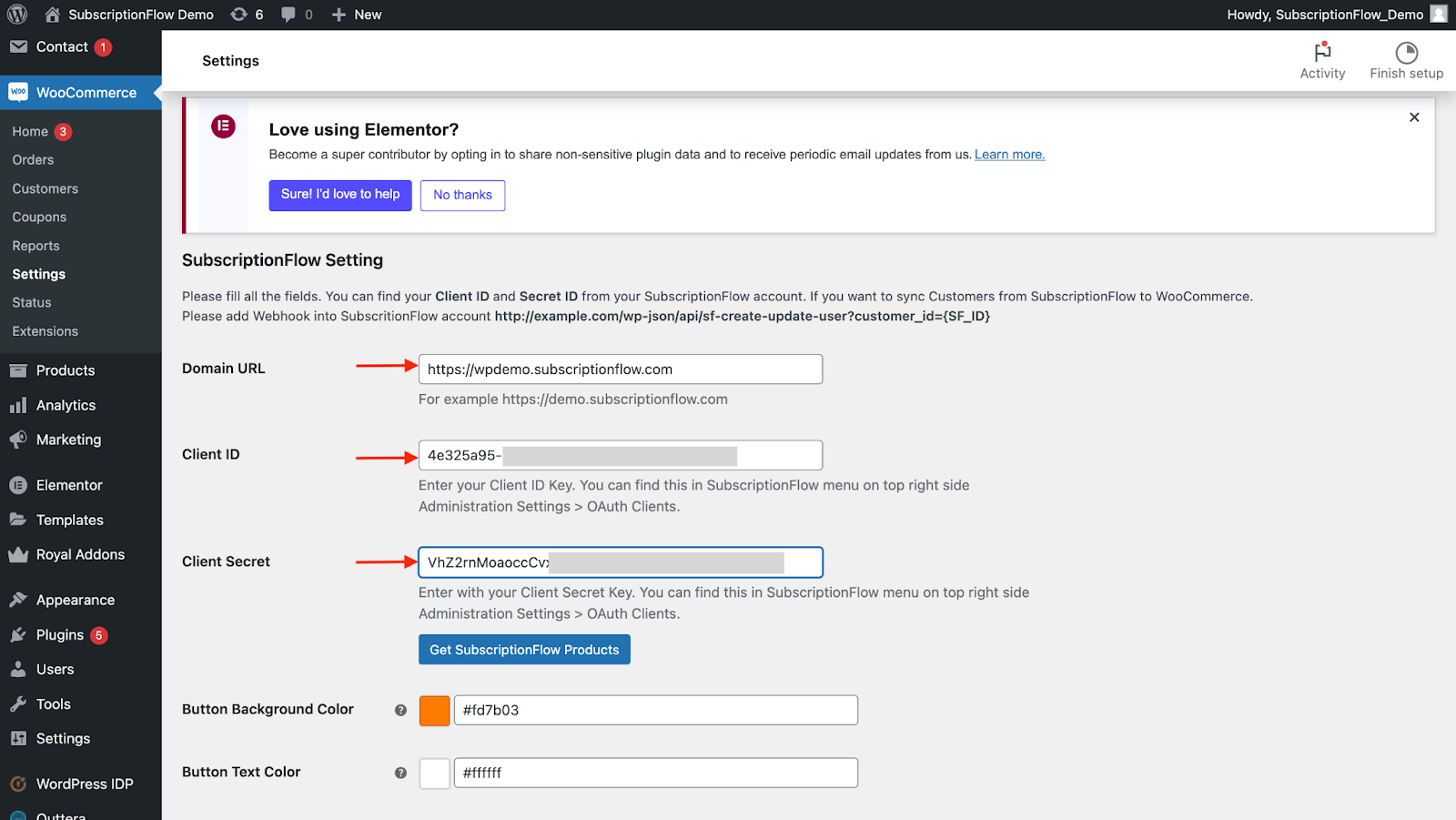
Task: Click Get SubscriptionFlow Products button
Action: click(524, 650)
